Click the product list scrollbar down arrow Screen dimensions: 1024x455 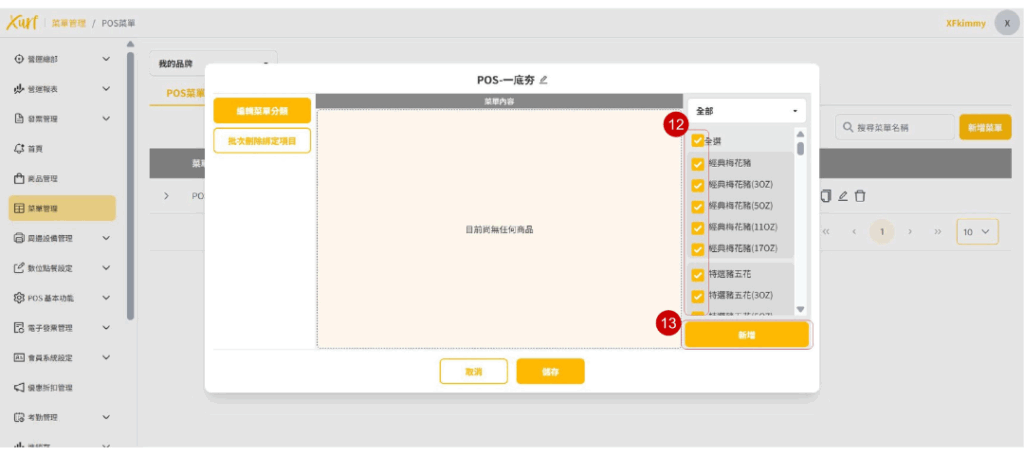(800, 309)
